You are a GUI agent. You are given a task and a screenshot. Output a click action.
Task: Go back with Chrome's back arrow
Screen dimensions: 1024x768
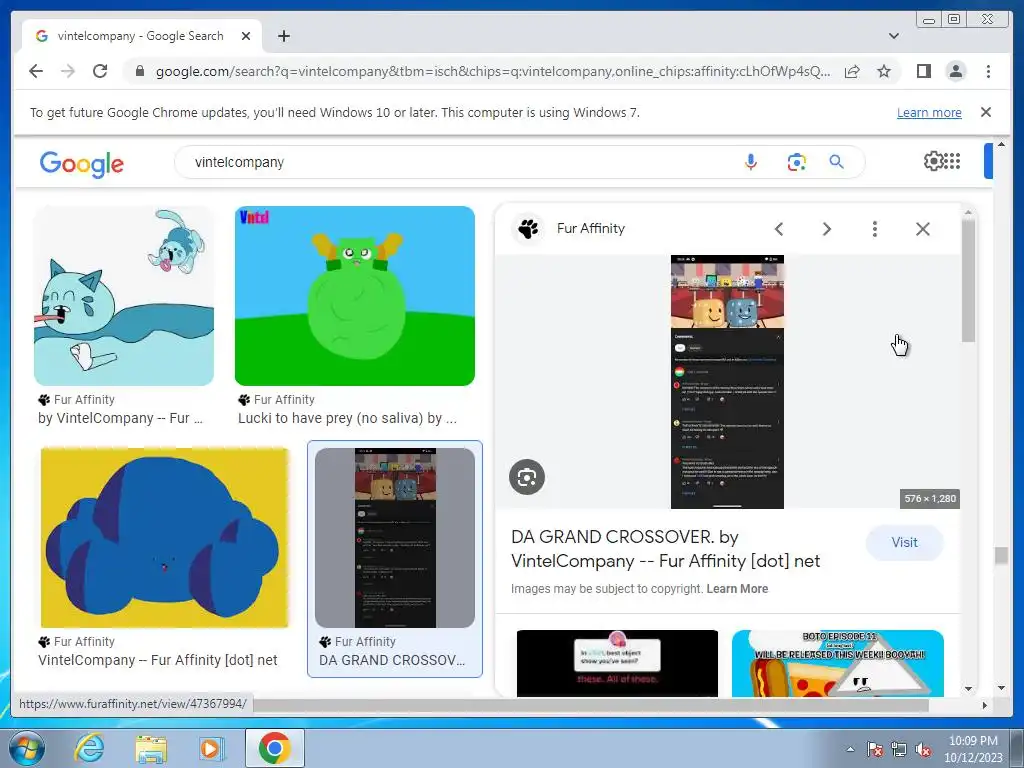(36, 71)
